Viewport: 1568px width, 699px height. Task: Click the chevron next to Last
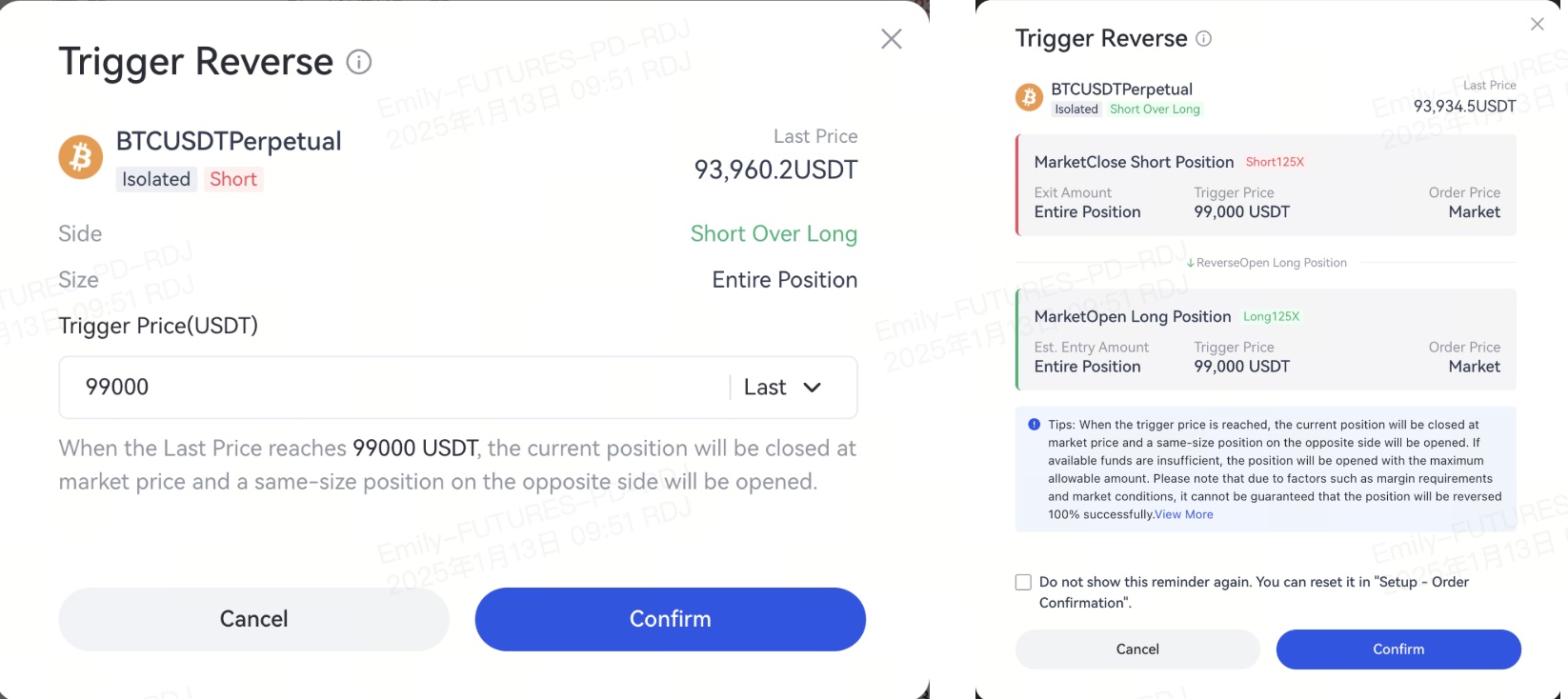[812, 388]
